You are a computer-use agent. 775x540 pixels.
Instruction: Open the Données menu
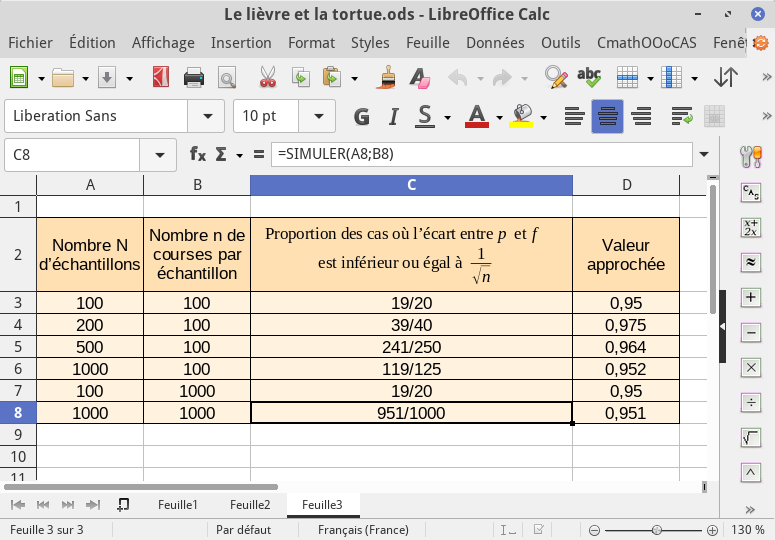pos(495,43)
